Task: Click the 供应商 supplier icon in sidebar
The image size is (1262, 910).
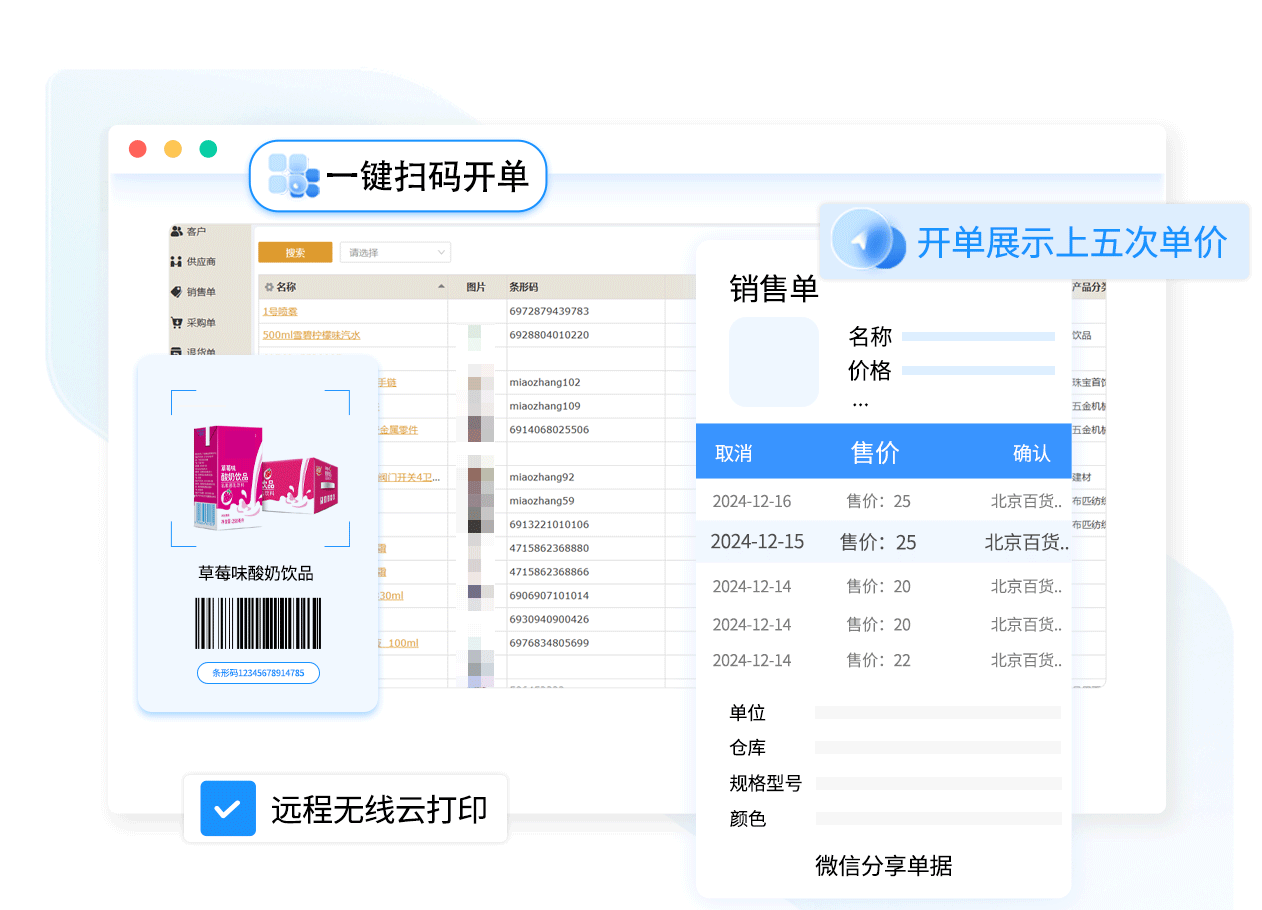Action: pyautogui.click(x=177, y=262)
